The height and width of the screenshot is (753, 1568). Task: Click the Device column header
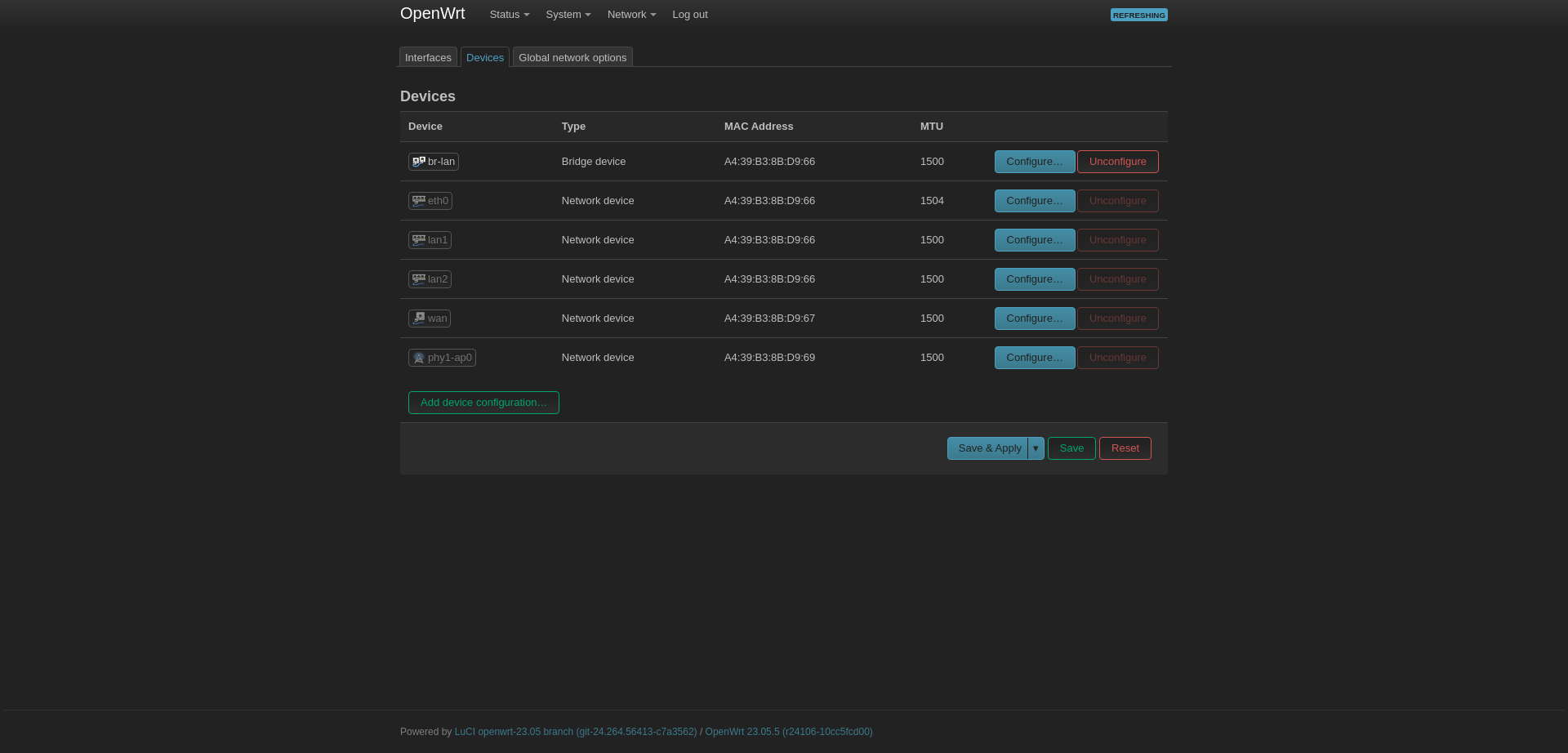pyautogui.click(x=425, y=127)
